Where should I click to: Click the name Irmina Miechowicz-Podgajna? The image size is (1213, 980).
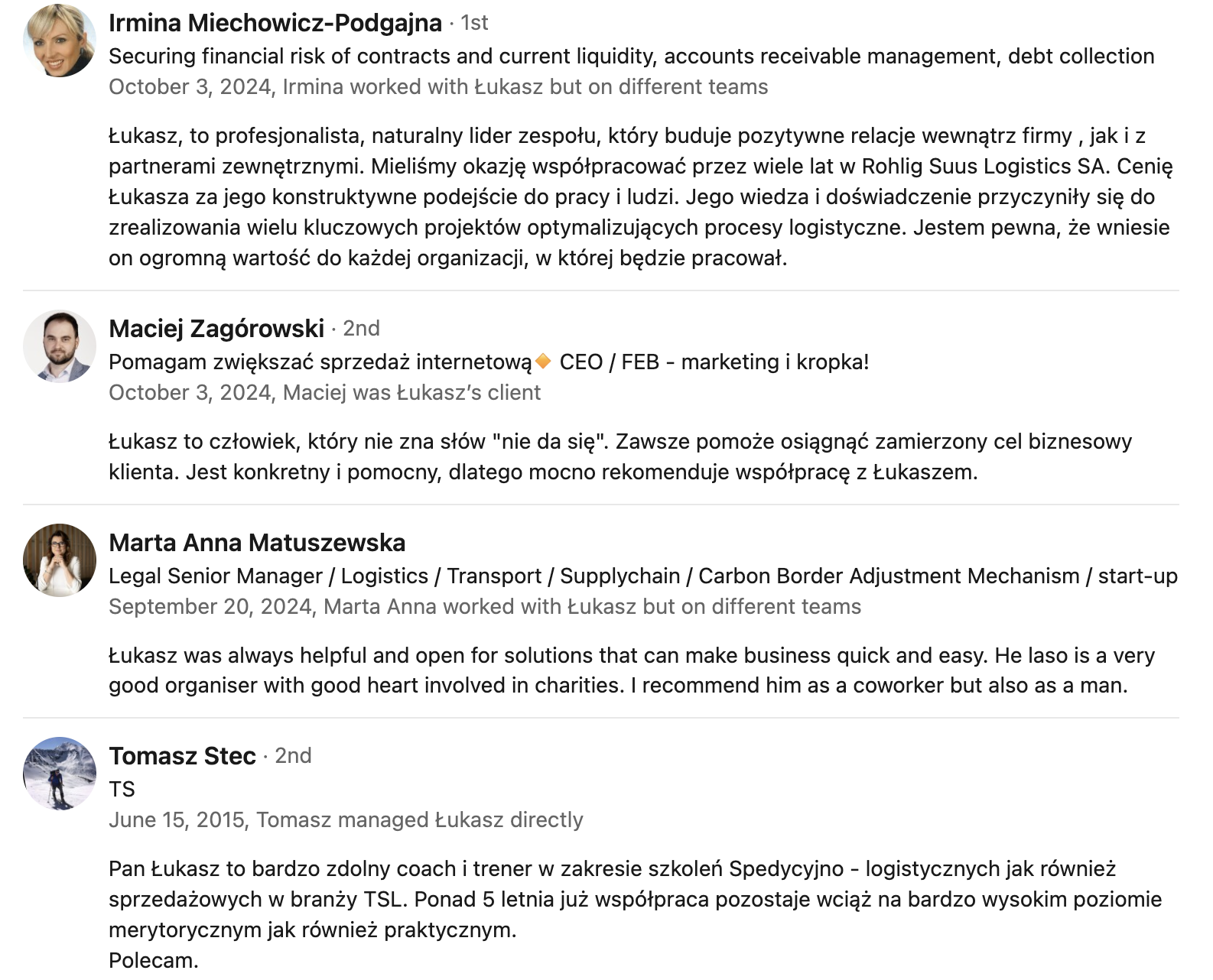275,23
